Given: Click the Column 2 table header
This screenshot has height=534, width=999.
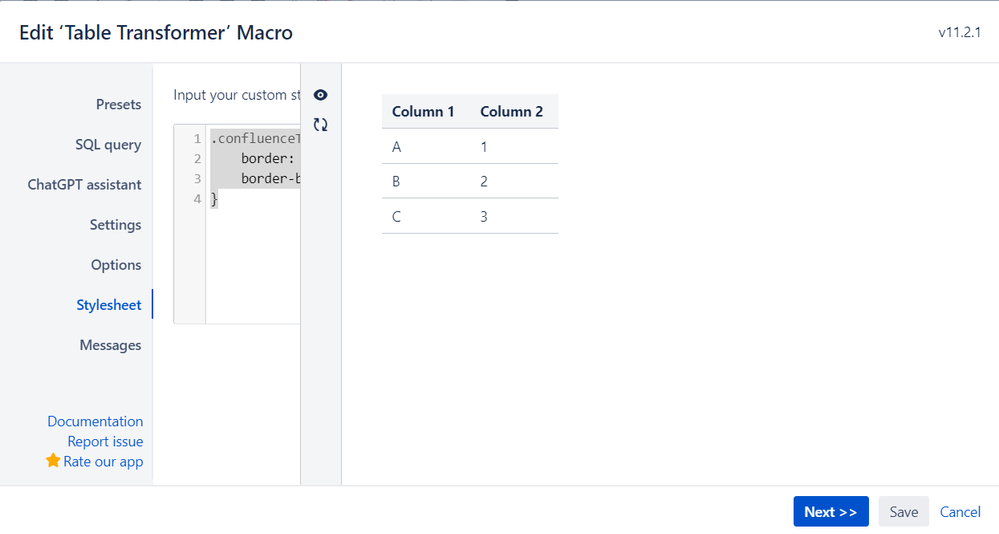Looking at the screenshot, I should [512, 112].
